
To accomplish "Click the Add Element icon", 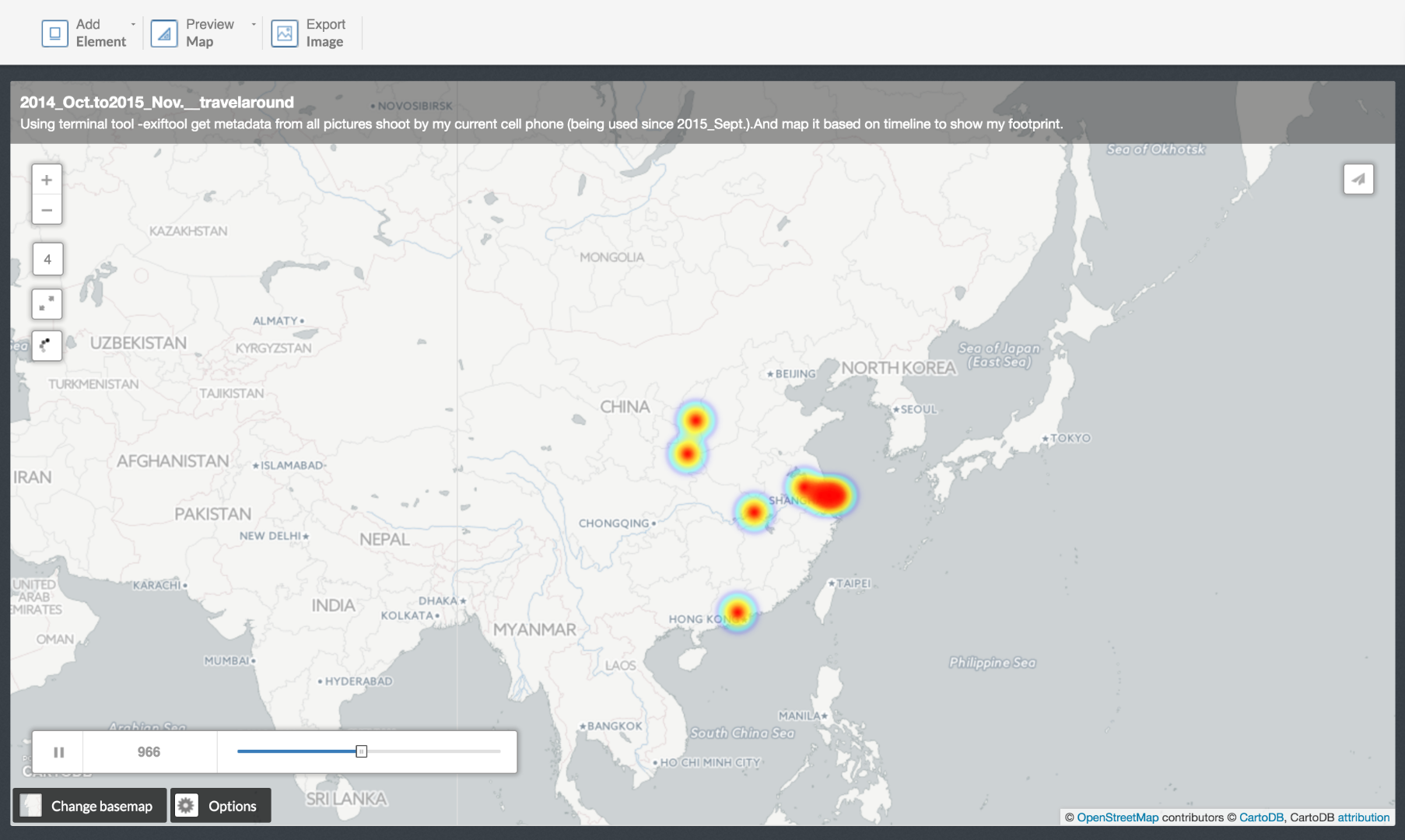I will [x=54, y=33].
